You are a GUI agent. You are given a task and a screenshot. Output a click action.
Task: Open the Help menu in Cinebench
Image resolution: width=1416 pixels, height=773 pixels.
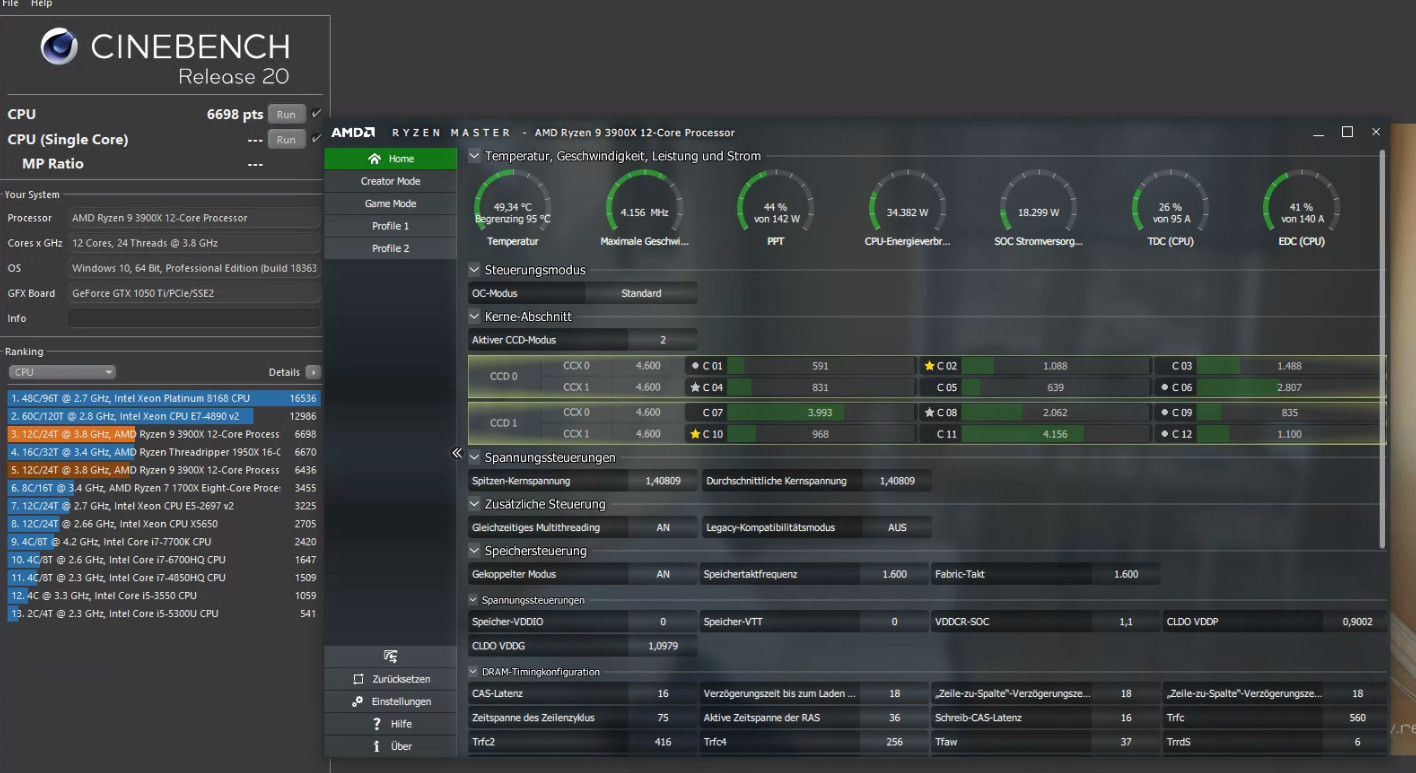41,4
